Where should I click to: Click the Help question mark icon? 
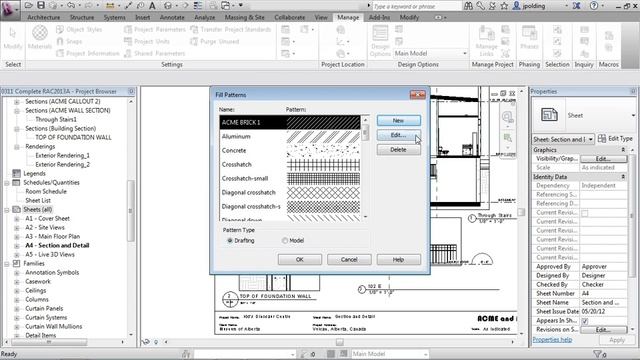point(594,6)
